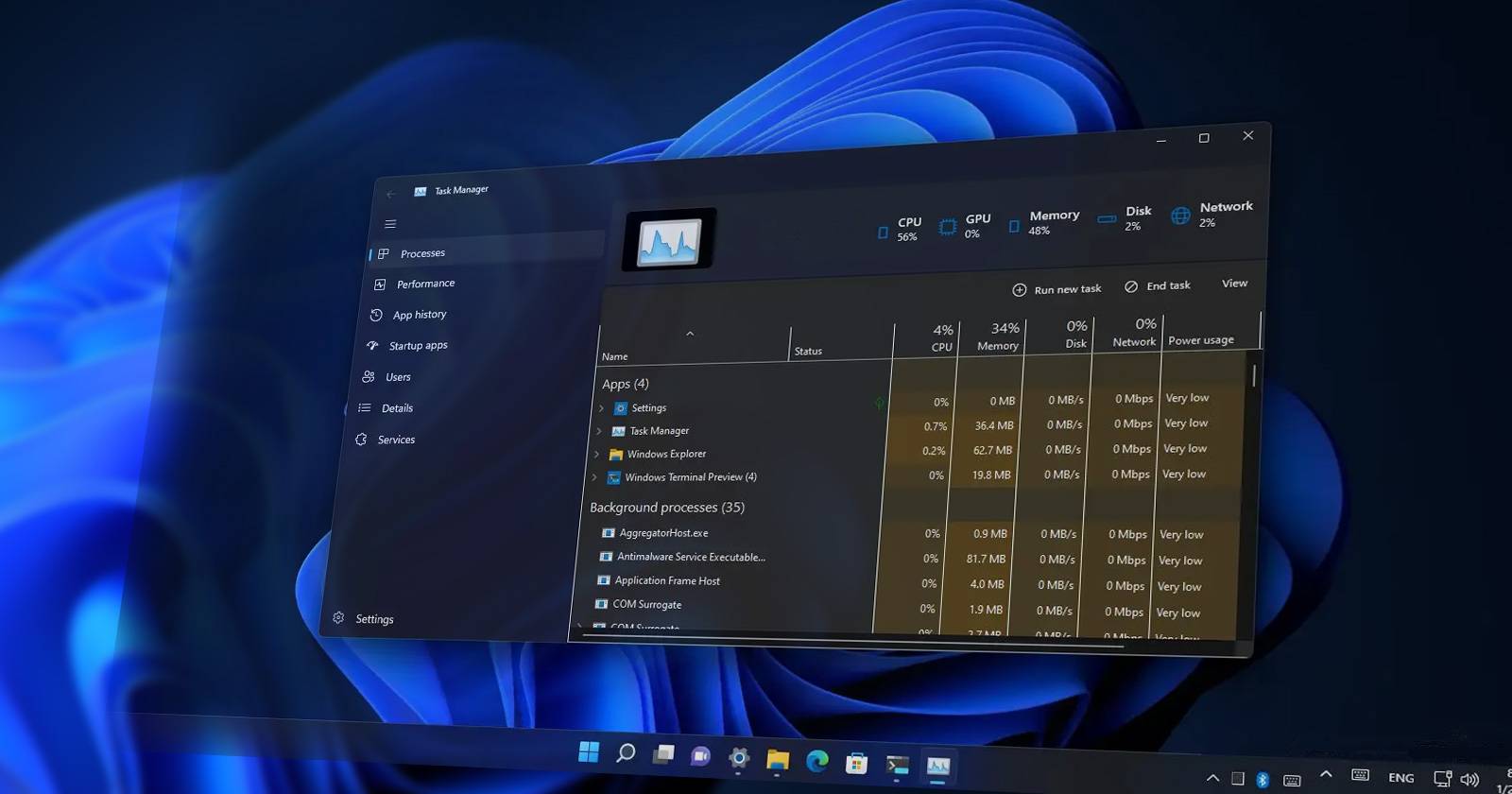Open Microsoft Edge from the taskbar
The height and width of the screenshot is (794, 1512).
point(817,761)
